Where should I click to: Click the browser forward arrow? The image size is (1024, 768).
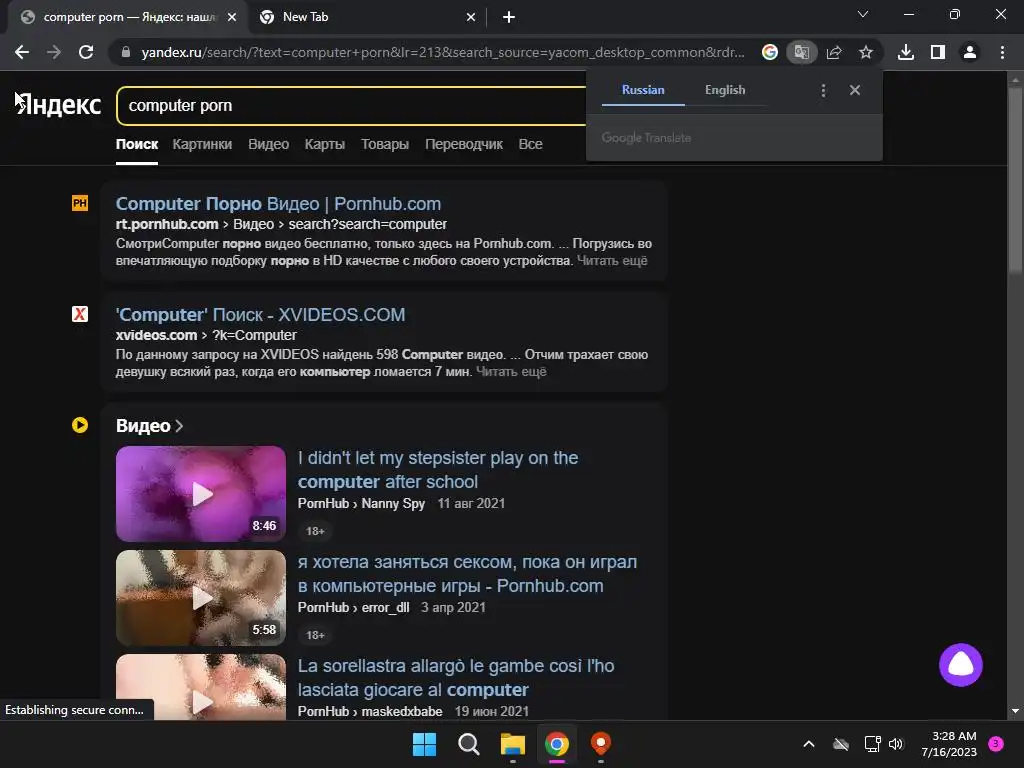pyautogui.click(x=54, y=52)
